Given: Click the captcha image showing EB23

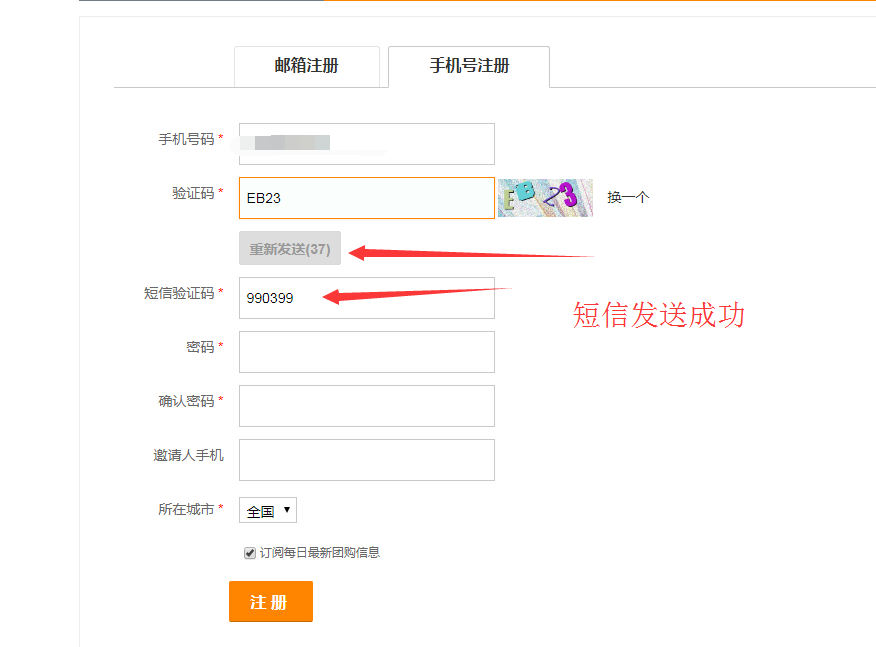Looking at the screenshot, I should pyautogui.click(x=545, y=198).
